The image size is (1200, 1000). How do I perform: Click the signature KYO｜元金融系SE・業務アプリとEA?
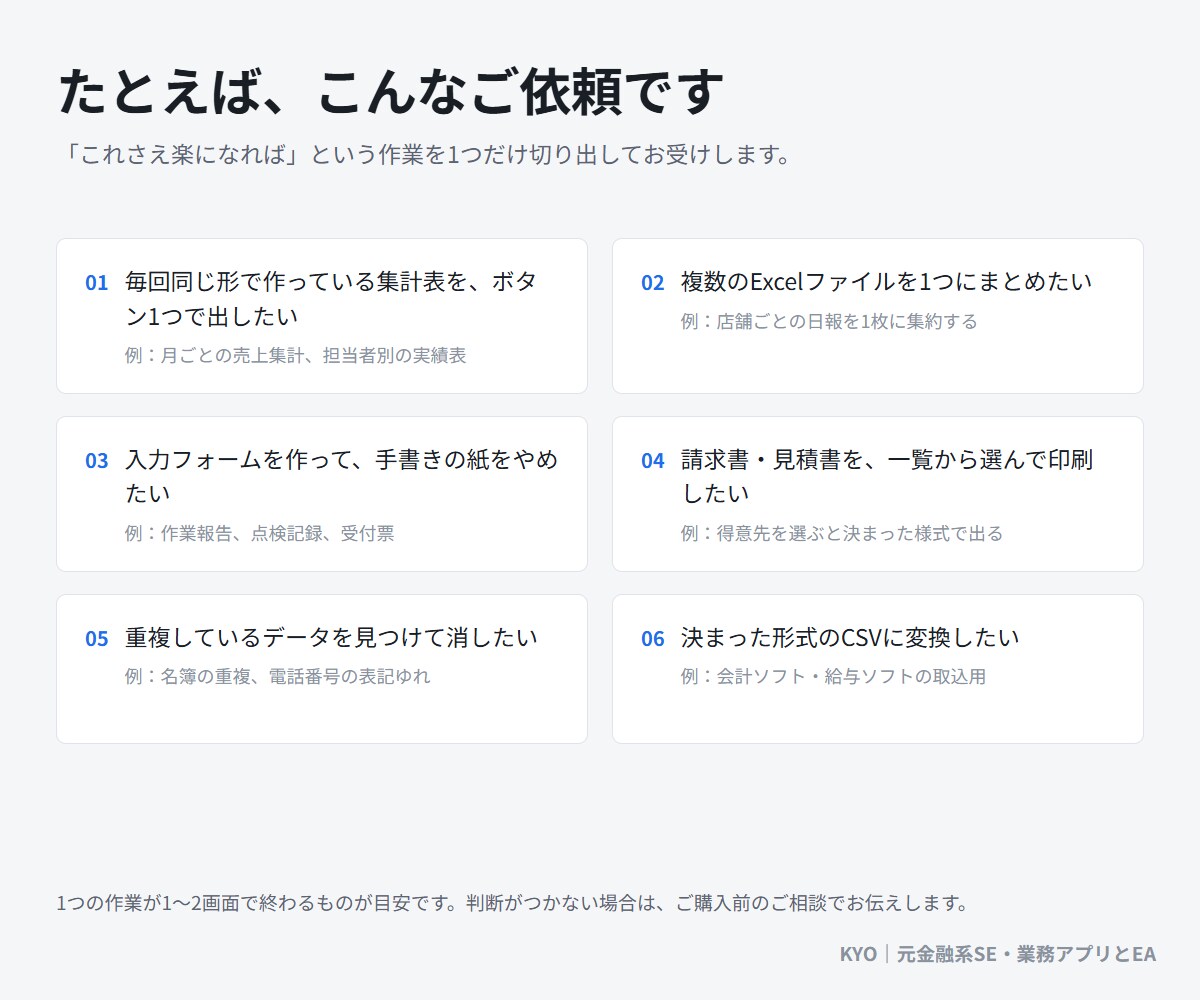coord(998,954)
